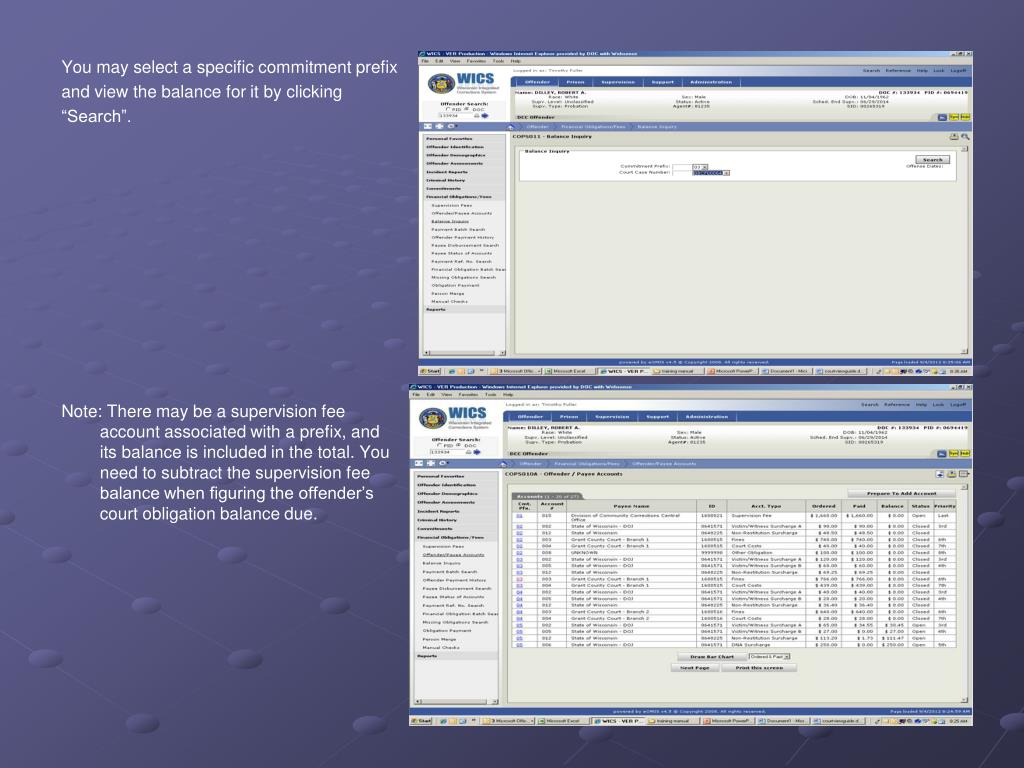This screenshot has width=1024, height=768.
Task: Open Manual Checks in bottom sidebar
Action: tap(440, 647)
